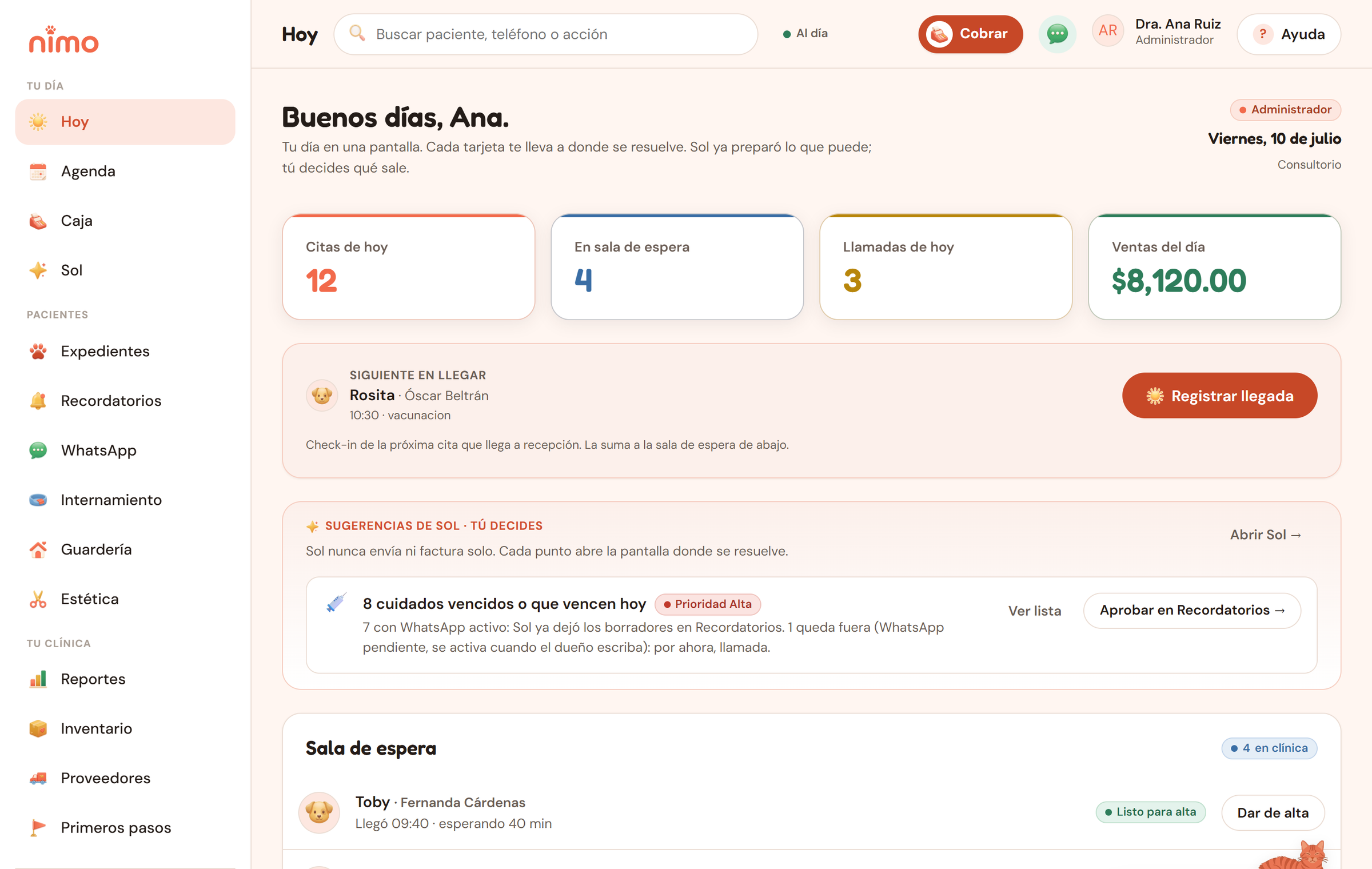Open Primeros pasos guide
This screenshot has width=1372, height=869.
coord(125,828)
